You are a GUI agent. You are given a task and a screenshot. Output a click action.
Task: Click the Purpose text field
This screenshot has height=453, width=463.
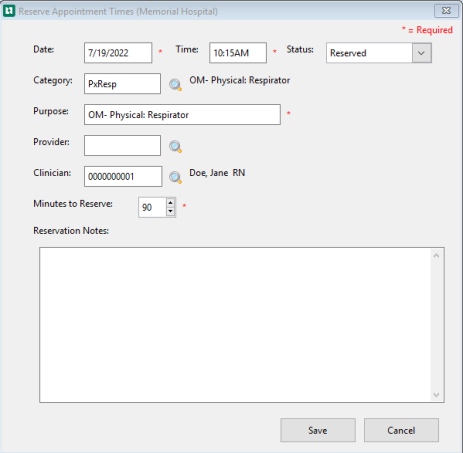click(x=182, y=115)
